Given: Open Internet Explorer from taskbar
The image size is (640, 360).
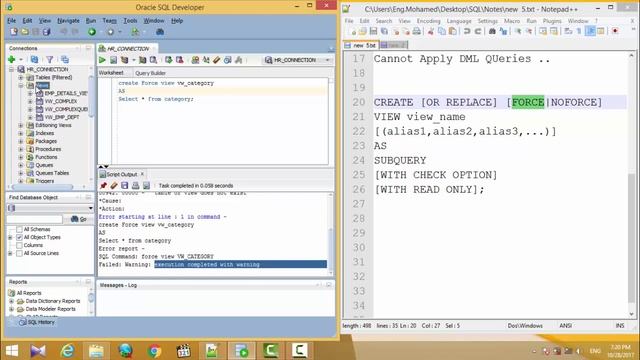Looking at the screenshot, I should (67, 351).
